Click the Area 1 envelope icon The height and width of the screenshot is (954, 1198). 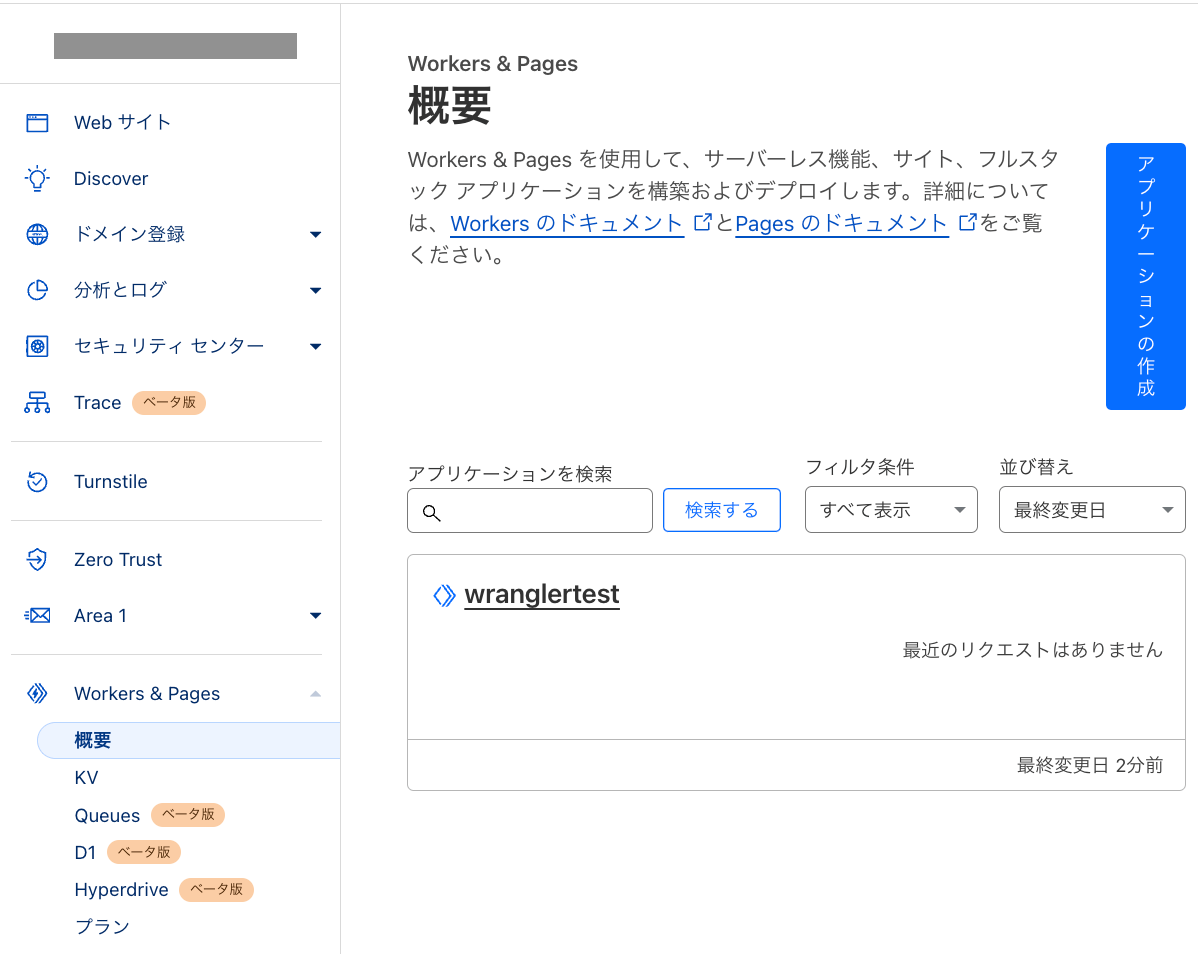37,616
